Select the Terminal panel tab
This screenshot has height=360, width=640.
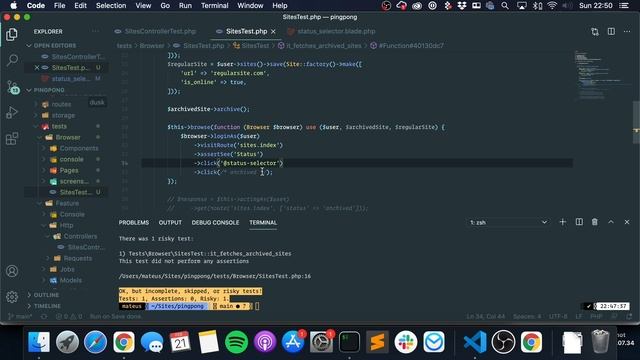pos(263,222)
